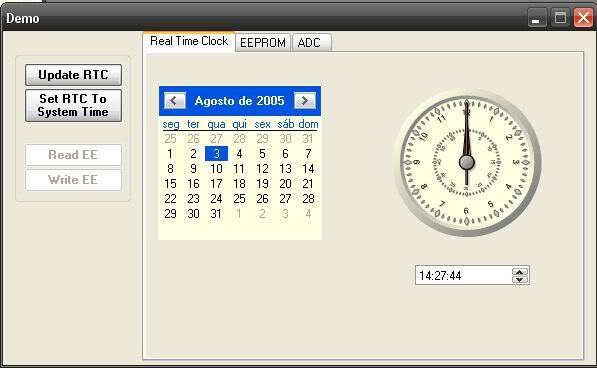Viewport: 597px width, 368px height.
Task: Go to previous month in calendar
Action: (x=175, y=101)
